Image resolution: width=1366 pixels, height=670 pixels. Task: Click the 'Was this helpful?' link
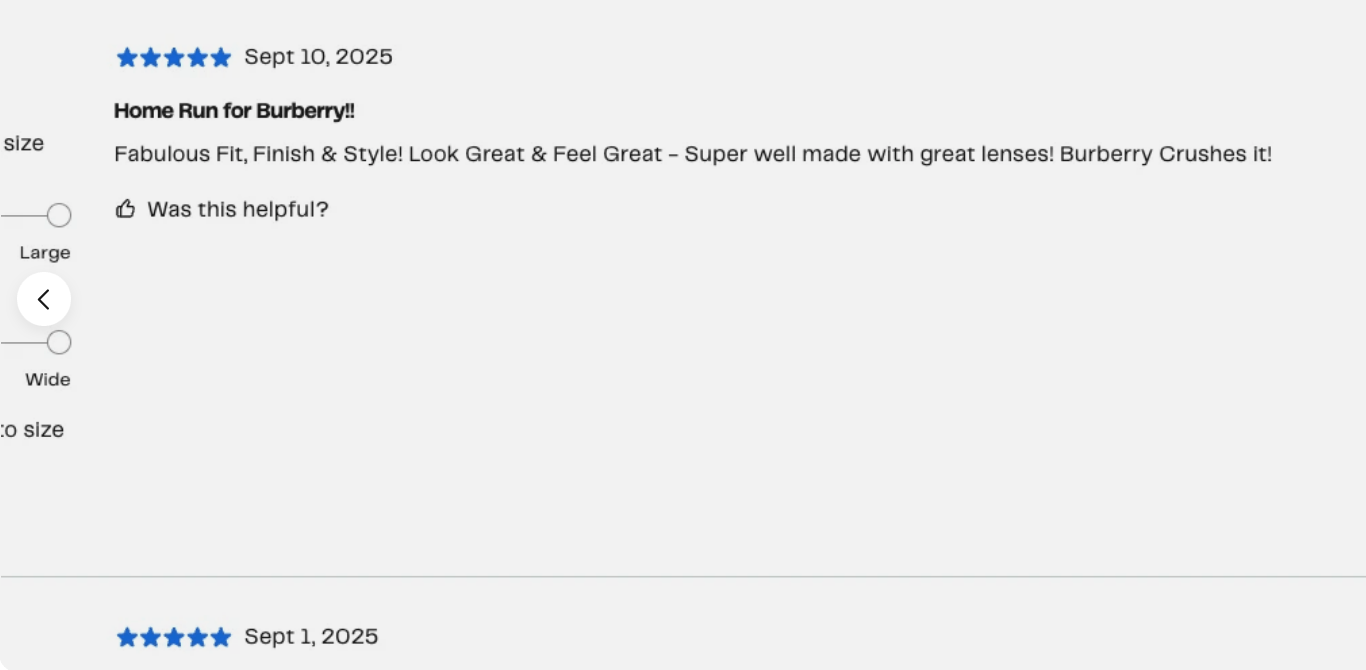238,209
